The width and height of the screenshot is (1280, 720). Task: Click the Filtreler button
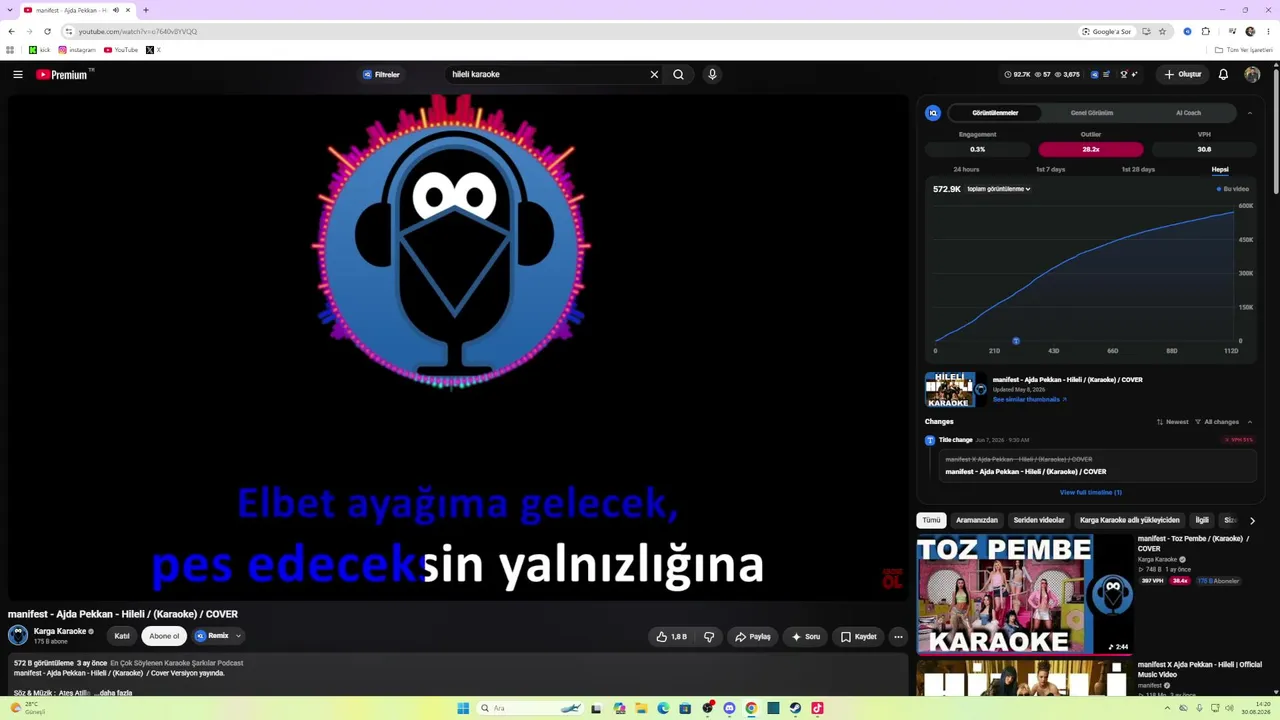[x=381, y=74]
